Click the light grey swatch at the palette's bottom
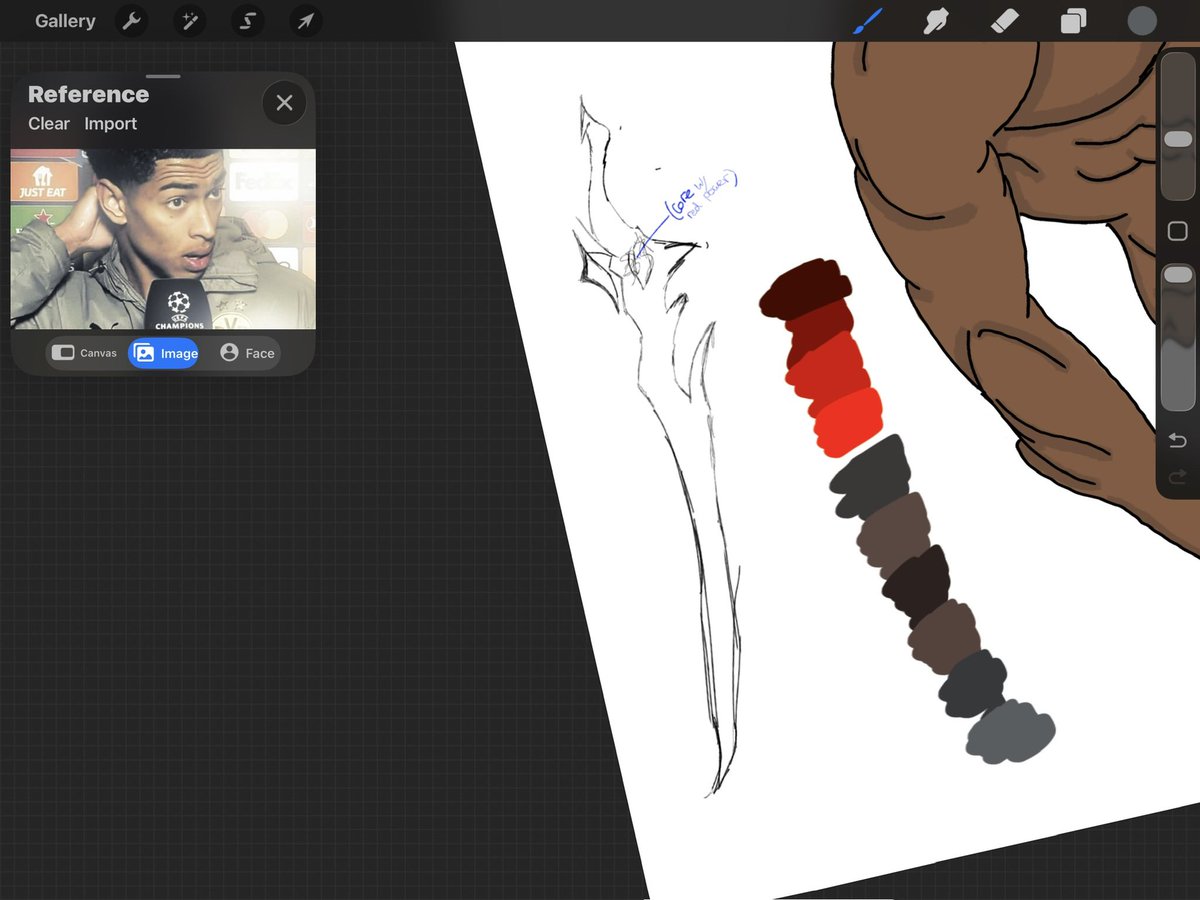The image size is (1200, 900). 1010,732
